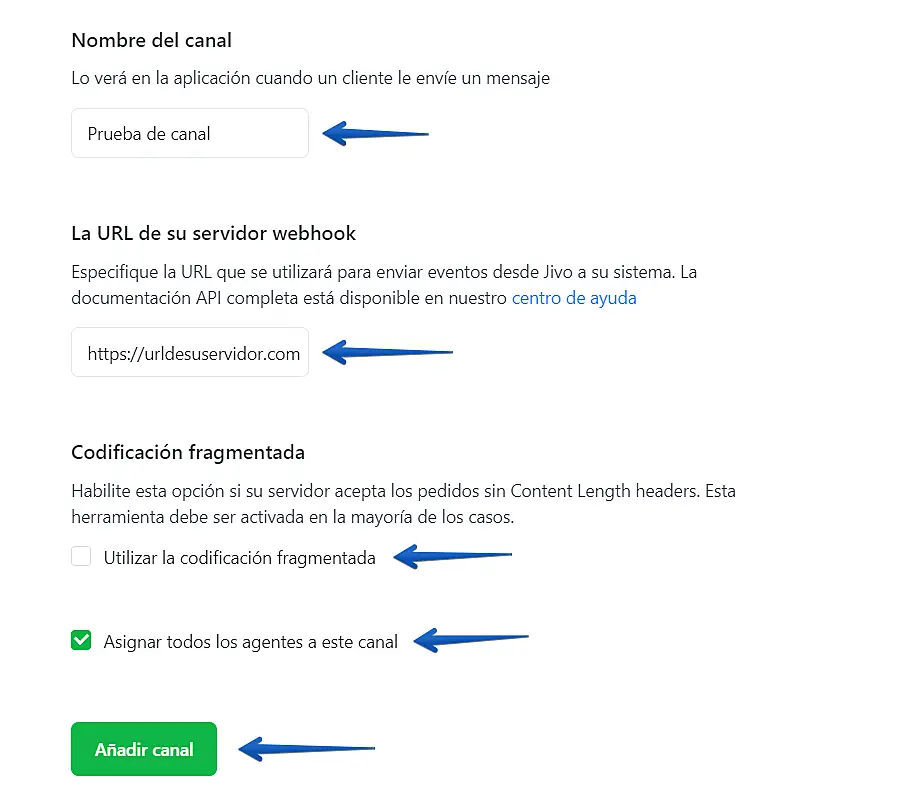Image resolution: width=904 pixels, height=806 pixels.
Task: Open the 'centro de ayuda' link
Action: point(574,298)
